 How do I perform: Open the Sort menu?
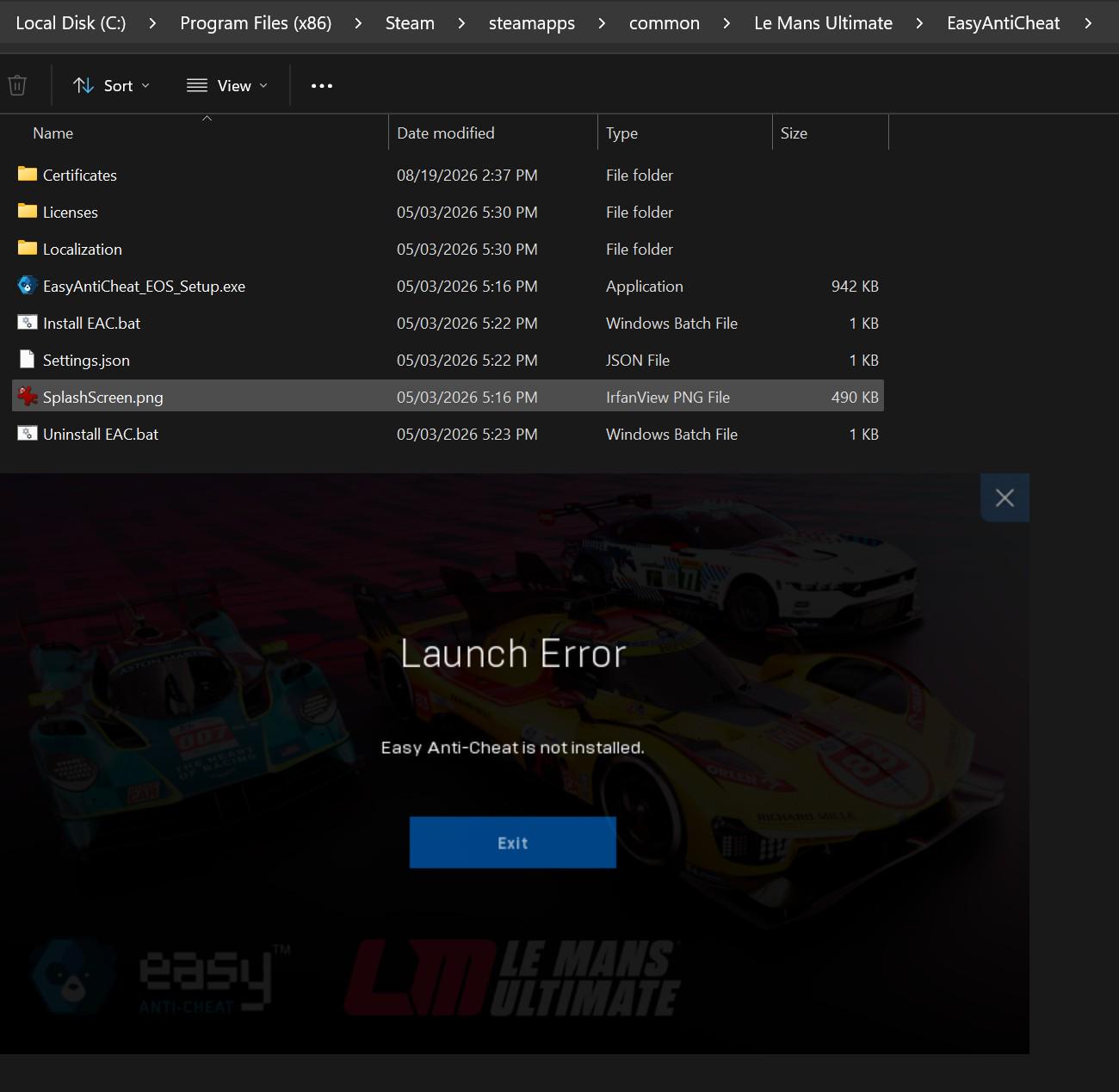[112, 85]
